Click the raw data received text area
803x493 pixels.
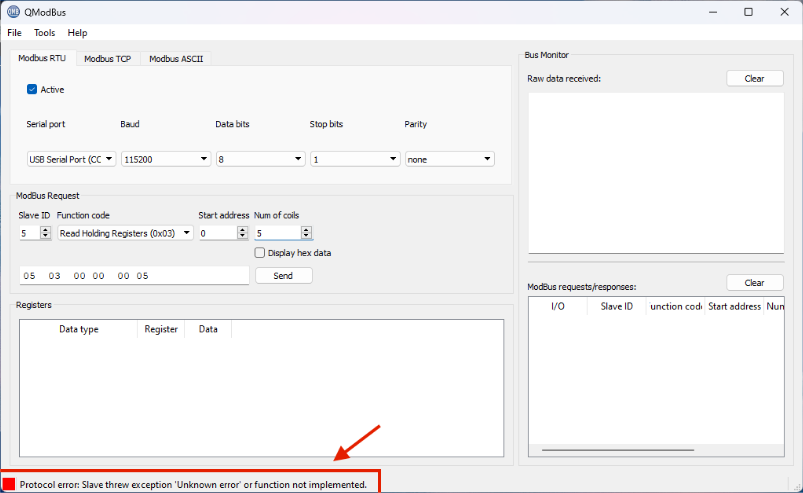[x=656, y=173]
